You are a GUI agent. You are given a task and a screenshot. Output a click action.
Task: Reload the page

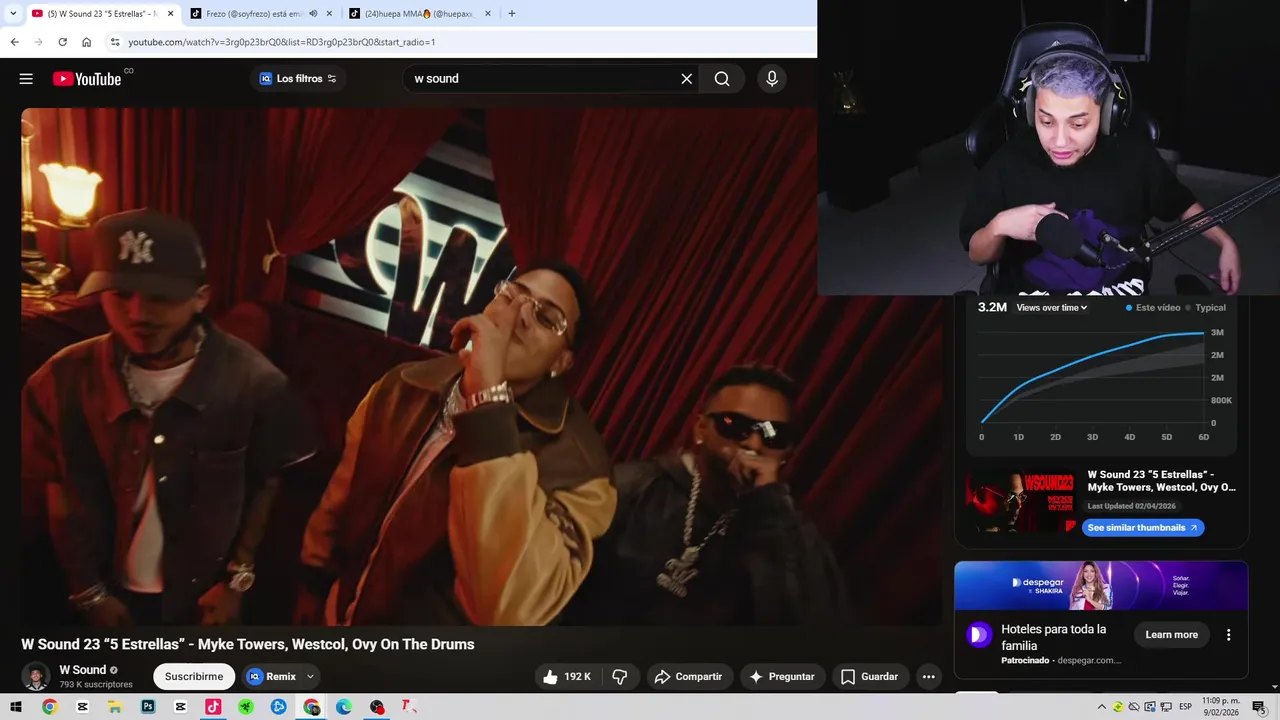(62, 42)
